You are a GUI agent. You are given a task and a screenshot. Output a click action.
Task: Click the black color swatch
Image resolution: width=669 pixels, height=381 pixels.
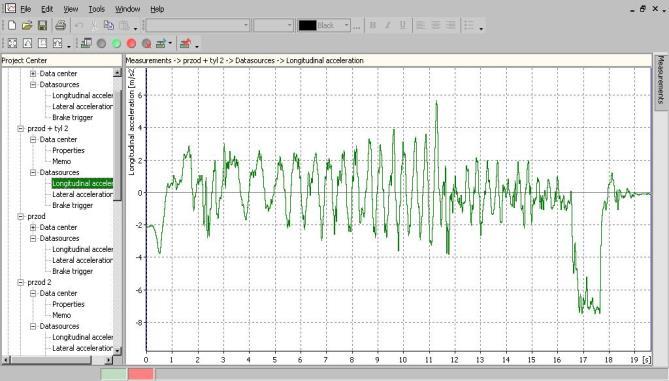pyautogui.click(x=307, y=26)
